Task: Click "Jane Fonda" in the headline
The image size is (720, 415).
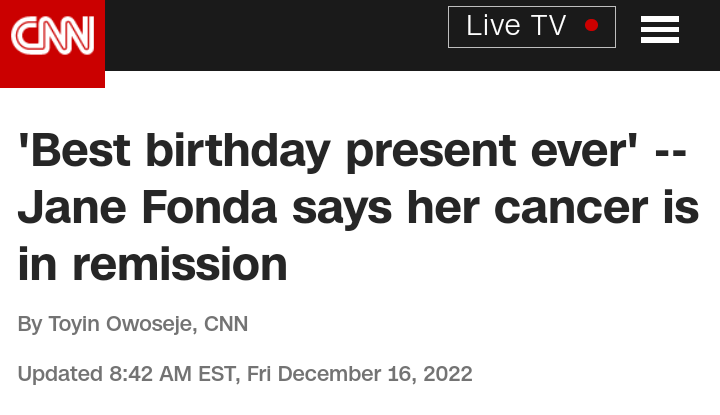Action: [148, 208]
